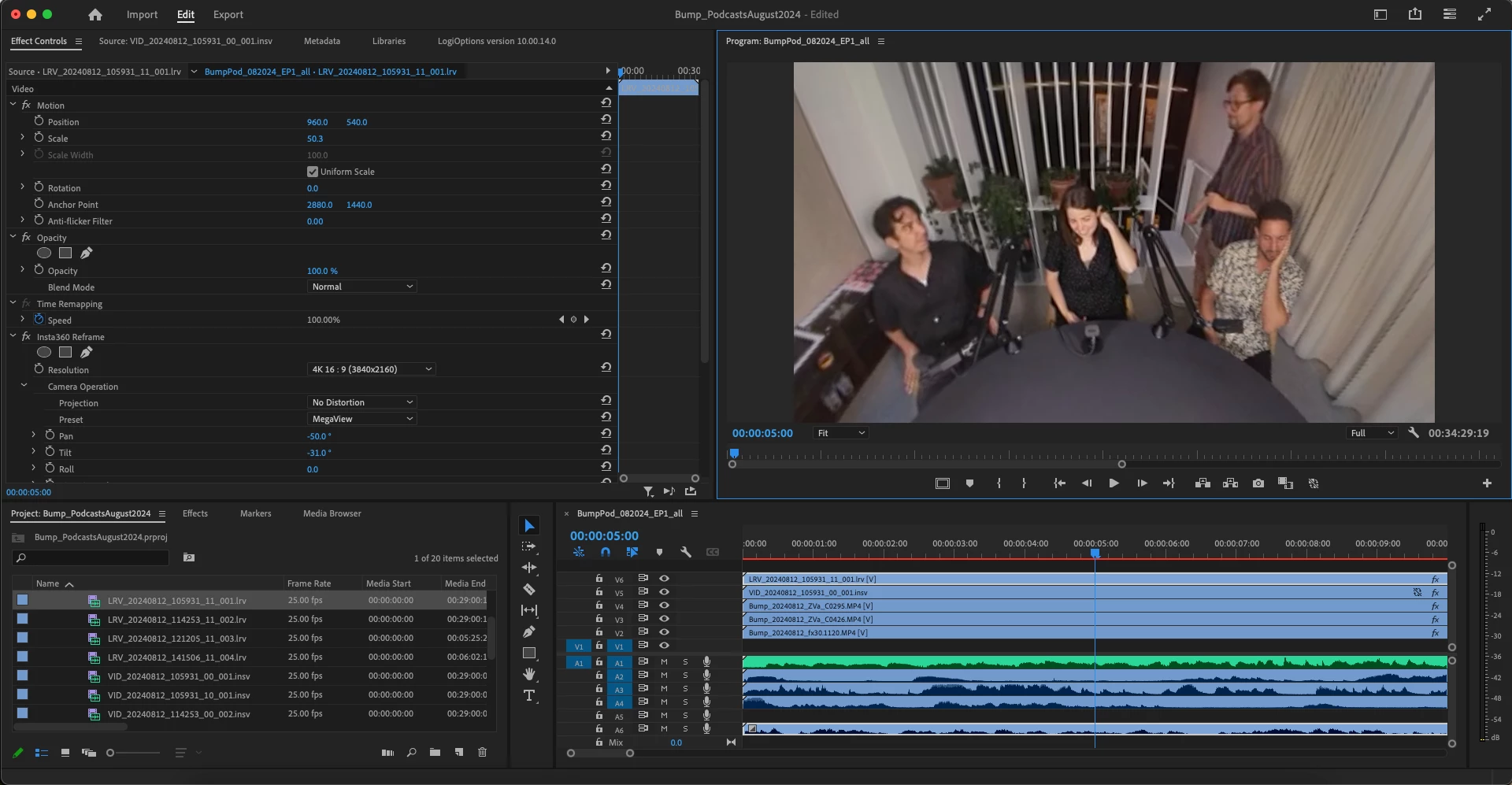Click the Lift button in Program Monitor
The height and width of the screenshot is (785, 1512).
[1203, 483]
